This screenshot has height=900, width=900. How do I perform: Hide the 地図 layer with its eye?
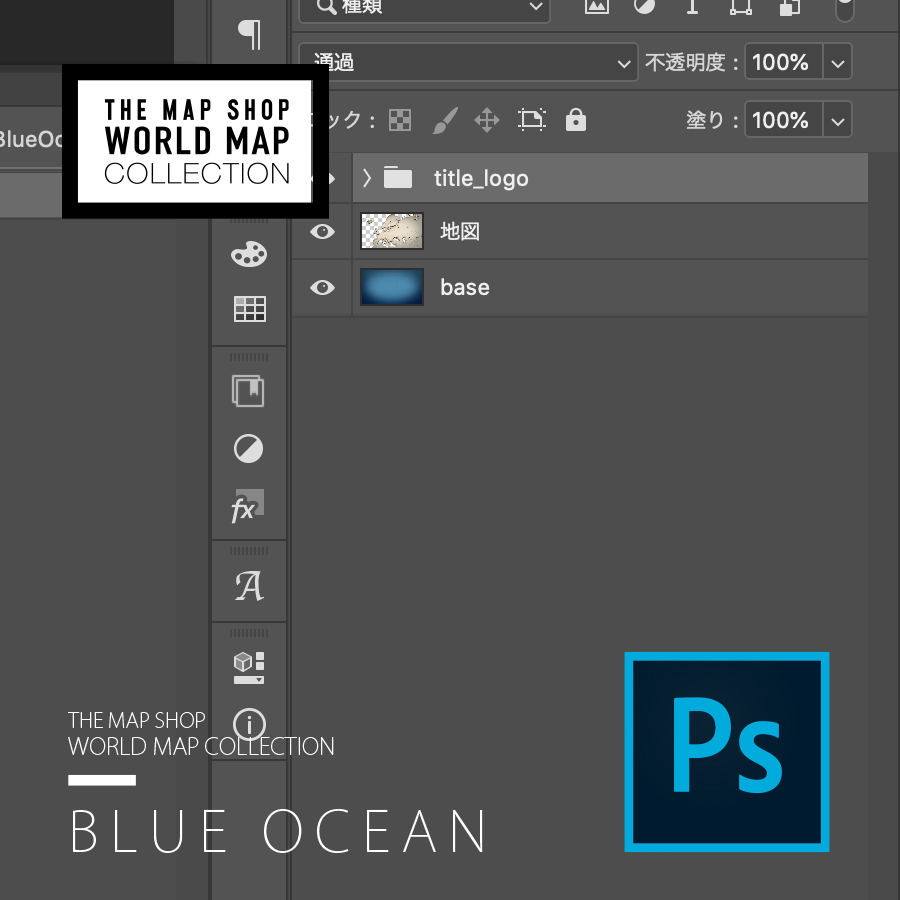click(323, 231)
